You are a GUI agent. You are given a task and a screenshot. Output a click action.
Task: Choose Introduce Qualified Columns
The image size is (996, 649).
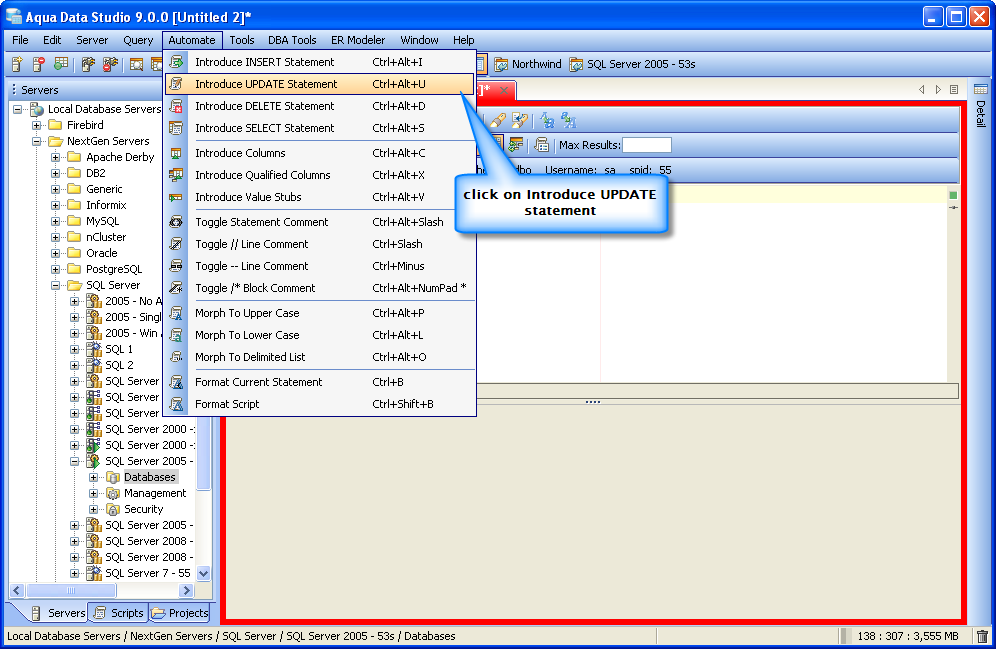coord(320,175)
